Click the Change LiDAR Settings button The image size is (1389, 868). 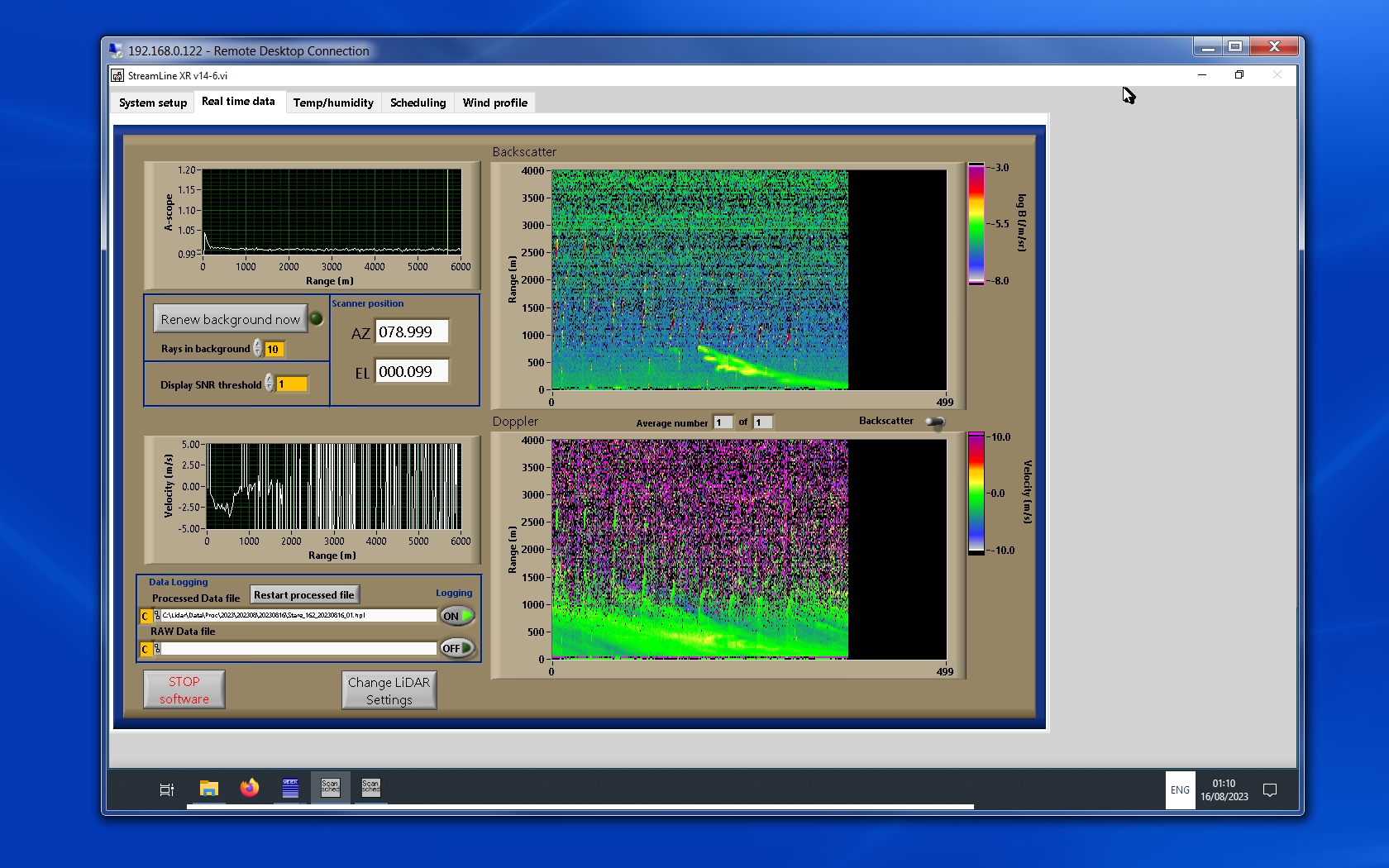click(x=389, y=690)
